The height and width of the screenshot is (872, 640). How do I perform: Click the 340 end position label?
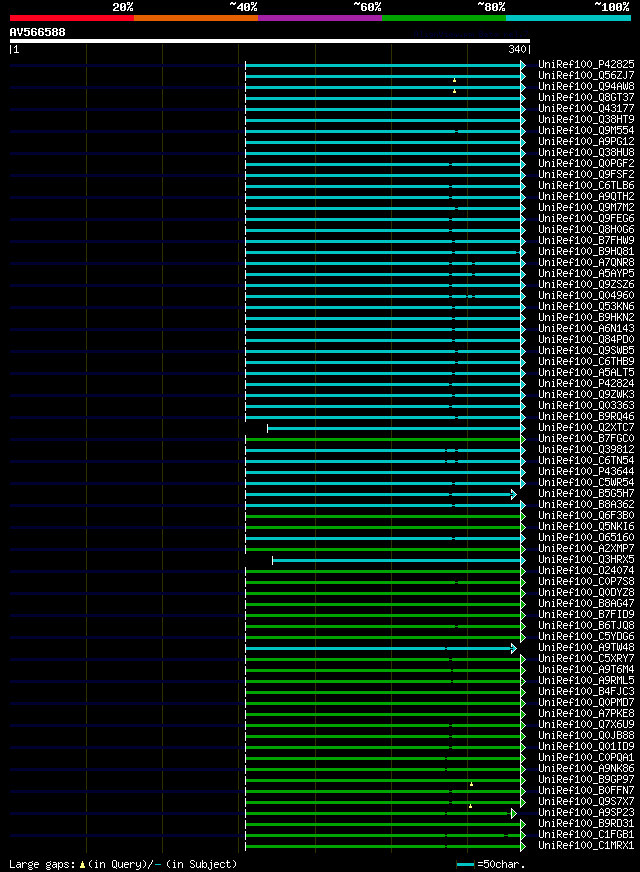click(517, 49)
